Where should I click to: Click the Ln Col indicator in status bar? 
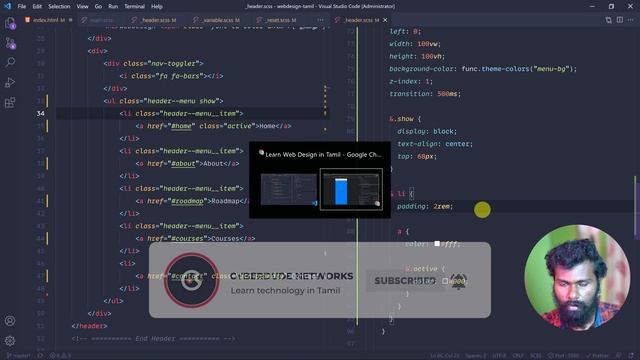(x=444, y=356)
